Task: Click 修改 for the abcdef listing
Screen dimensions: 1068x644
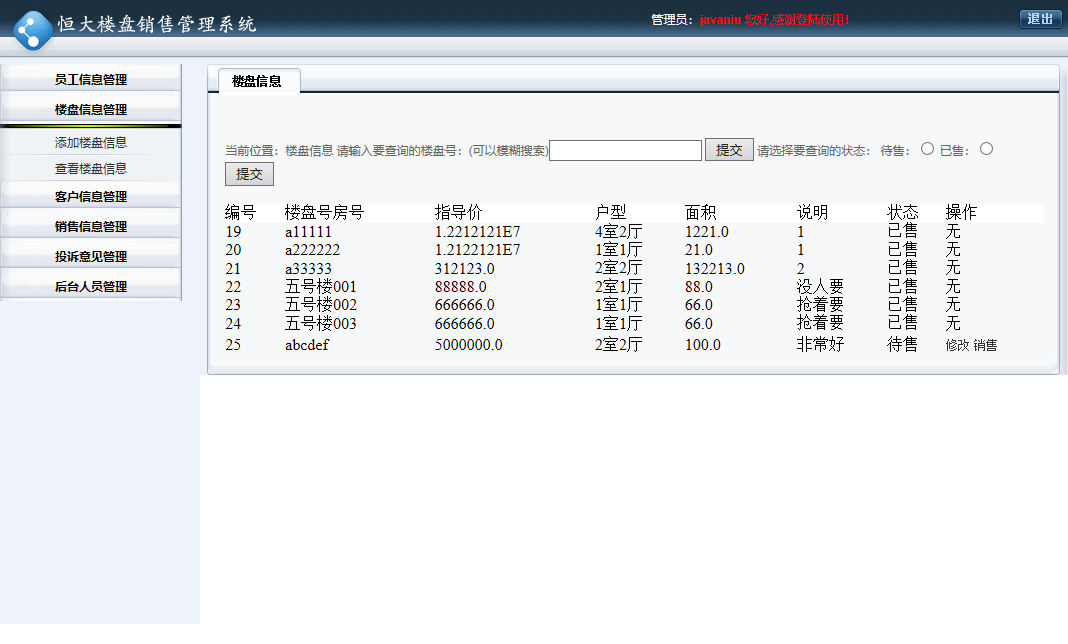Action: click(x=957, y=346)
